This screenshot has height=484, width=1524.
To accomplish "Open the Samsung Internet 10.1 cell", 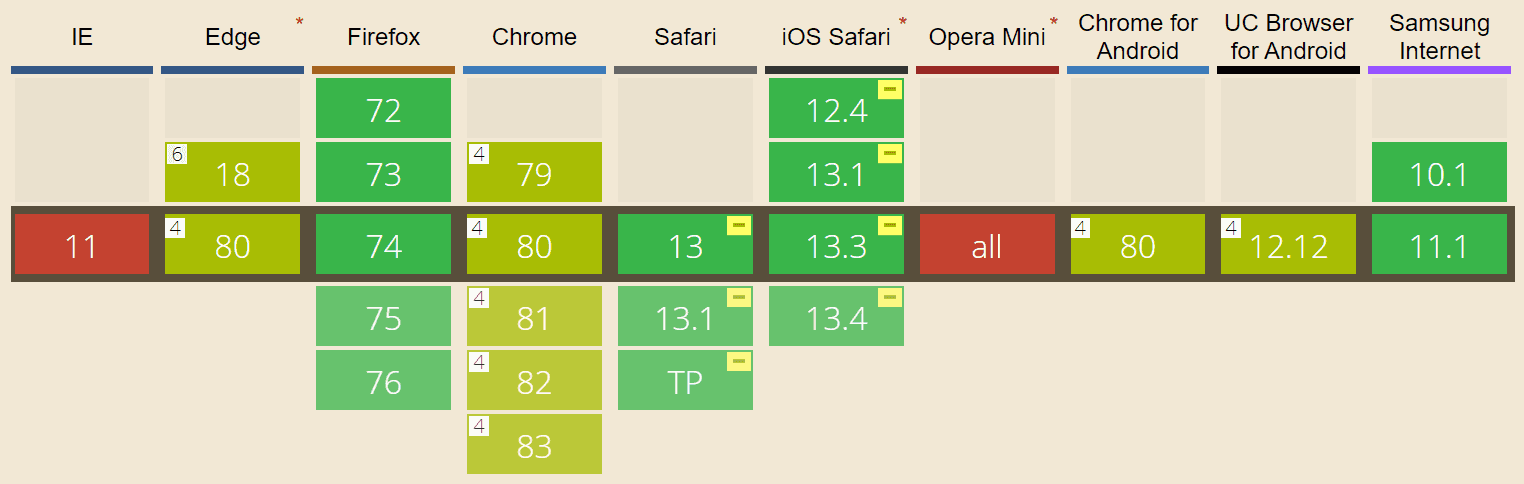I will (1439, 172).
